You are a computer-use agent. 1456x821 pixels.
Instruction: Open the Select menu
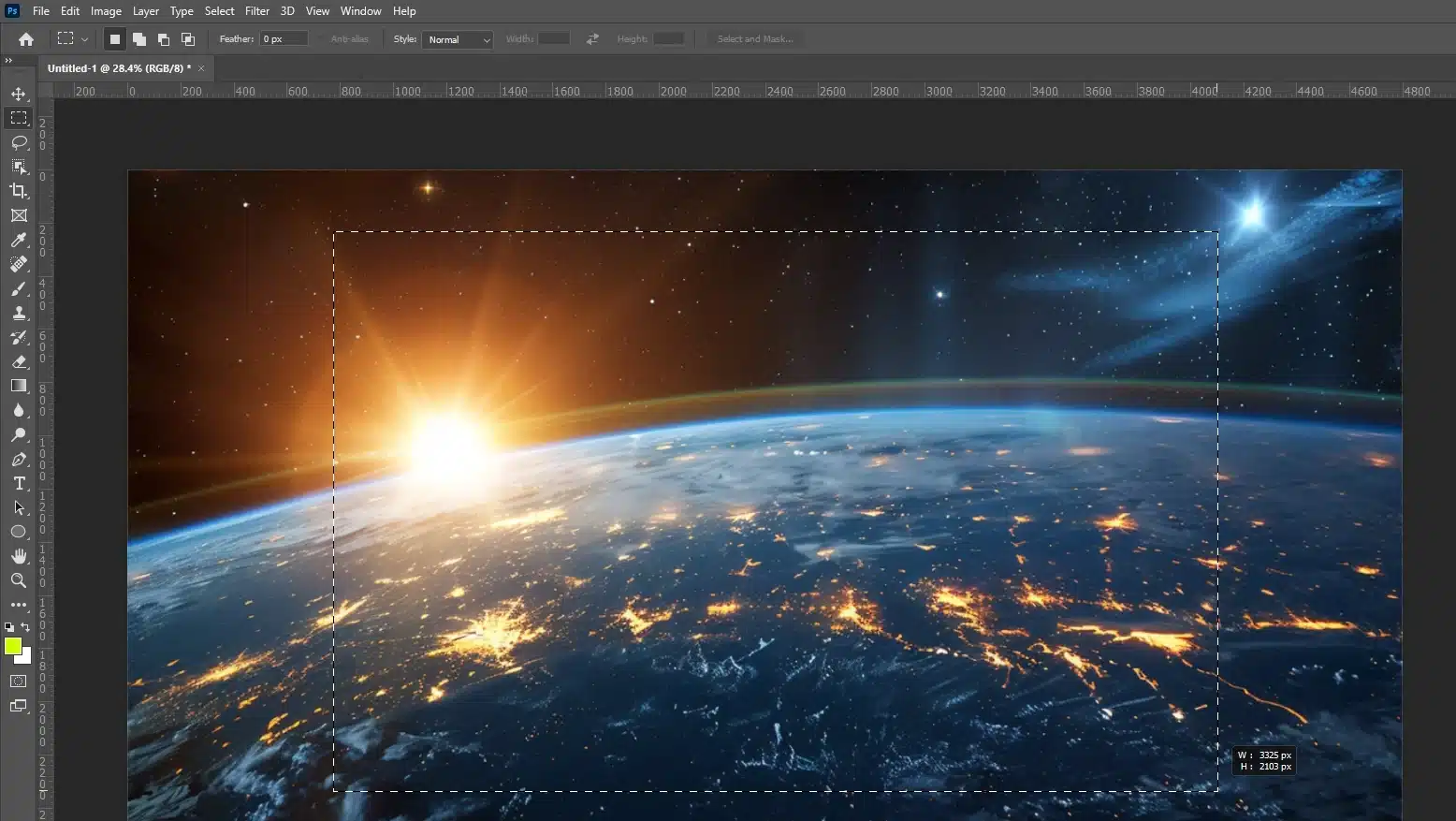[x=220, y=11]
